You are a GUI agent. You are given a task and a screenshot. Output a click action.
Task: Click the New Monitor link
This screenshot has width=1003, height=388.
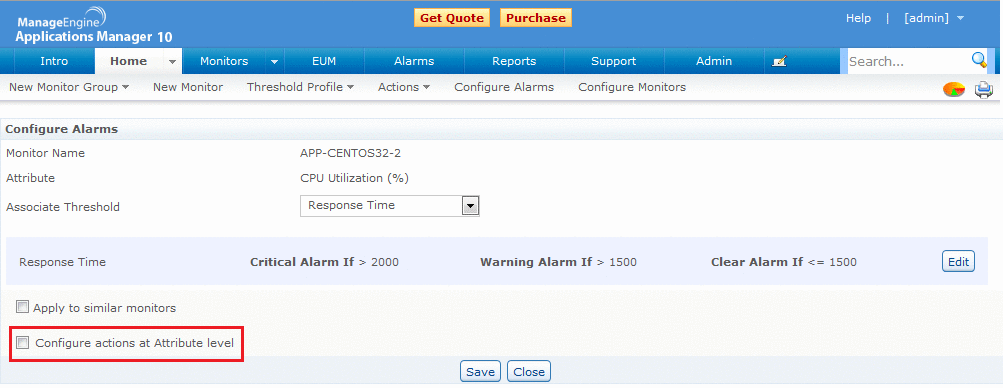point(188,87)
